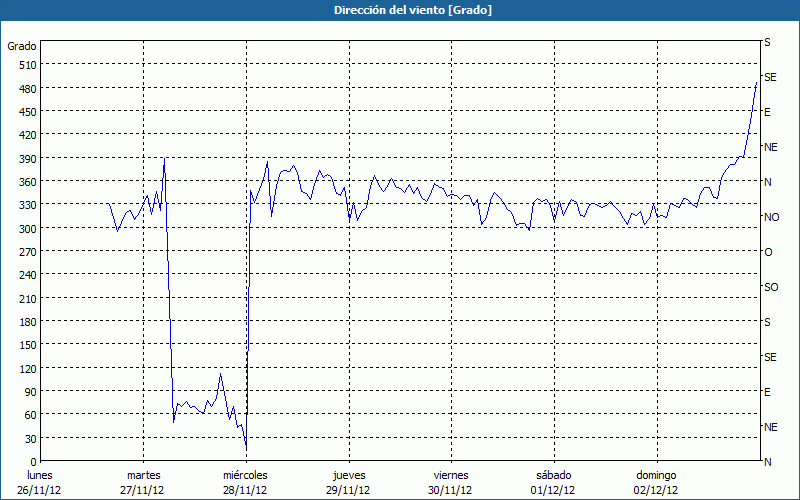This screenshot has height=500, width=800.
Task: Select the lunes 26/11/12 date label
Action: tap(39, 482)
